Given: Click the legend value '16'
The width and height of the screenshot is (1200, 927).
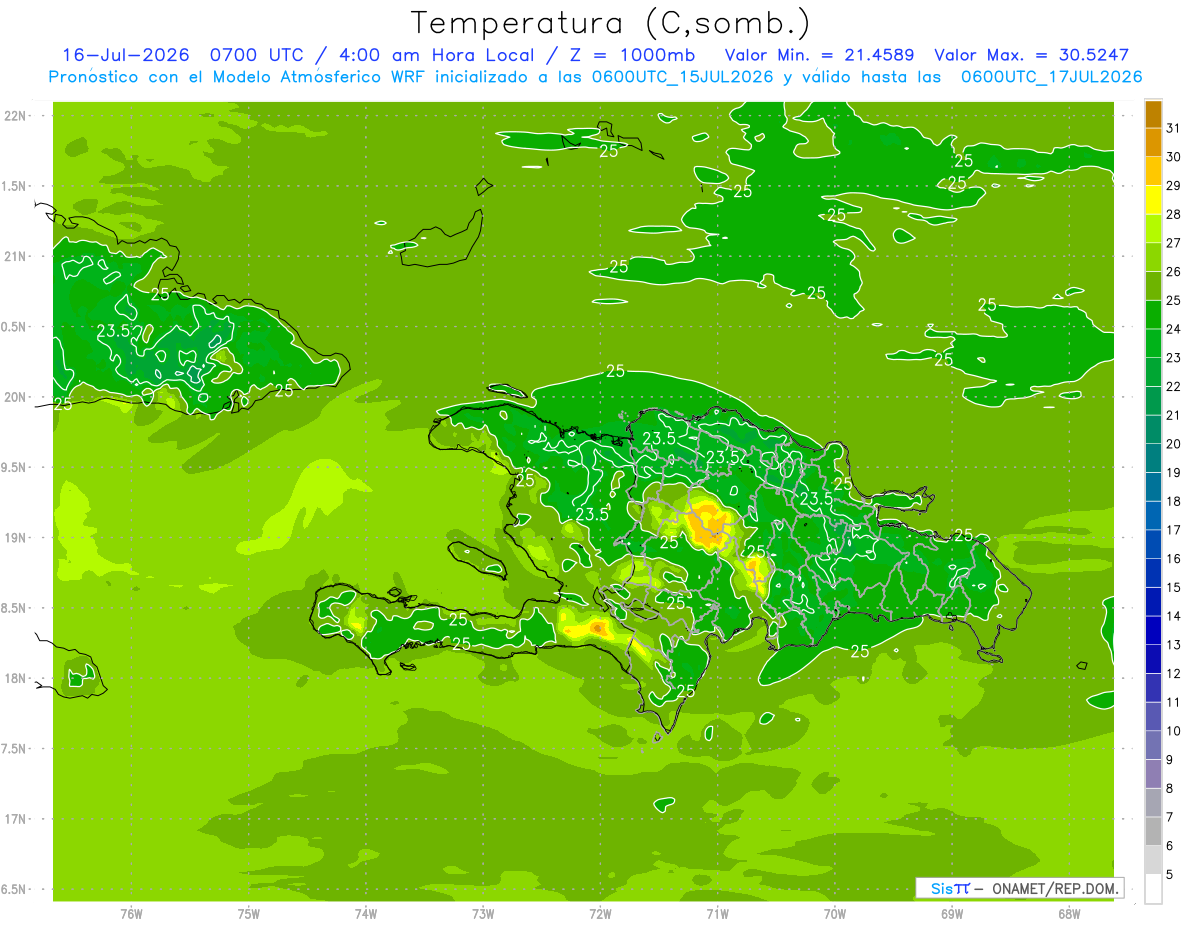Looking at the screenshot, I should pyautogui.click(x=1173, y=559).
